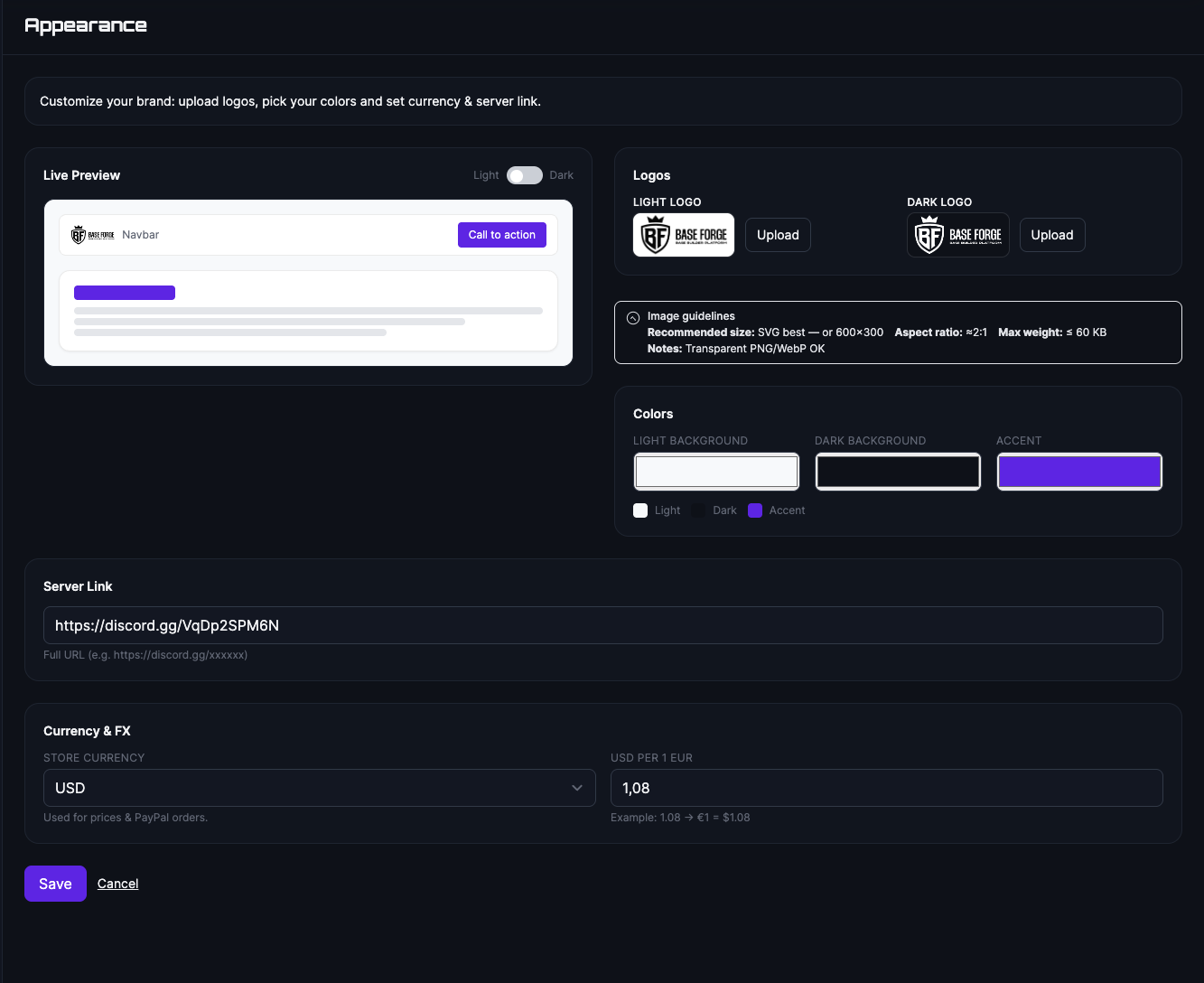
Task: Upload a new dark logo
Action: click(1052, 235)
